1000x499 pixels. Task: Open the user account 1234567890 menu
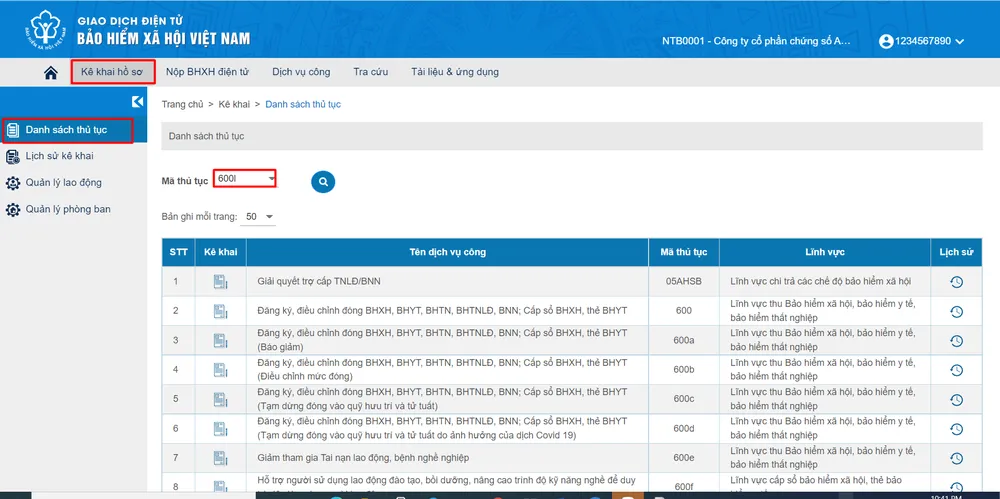[920, 41]
